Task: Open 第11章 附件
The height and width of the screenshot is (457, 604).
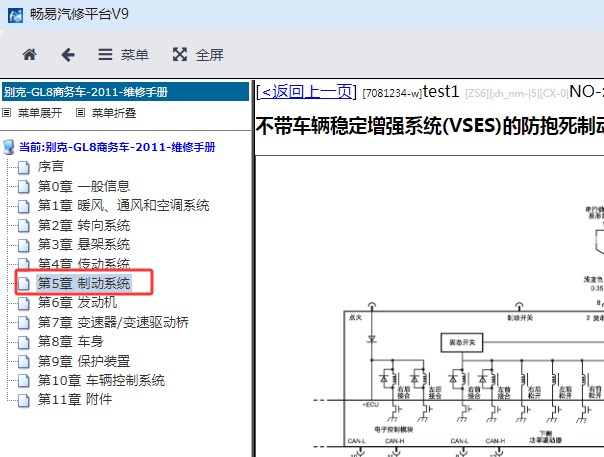Action: click(x=75, y=399)
